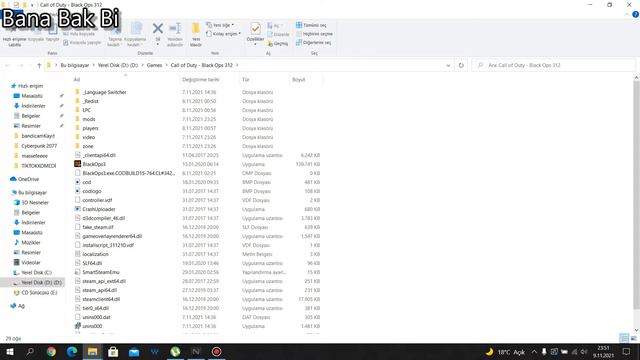Screen dimensions: 640x360
Task: Select CD Sürücüsü (E:) in the navigation pane
Action: [39, 293]
